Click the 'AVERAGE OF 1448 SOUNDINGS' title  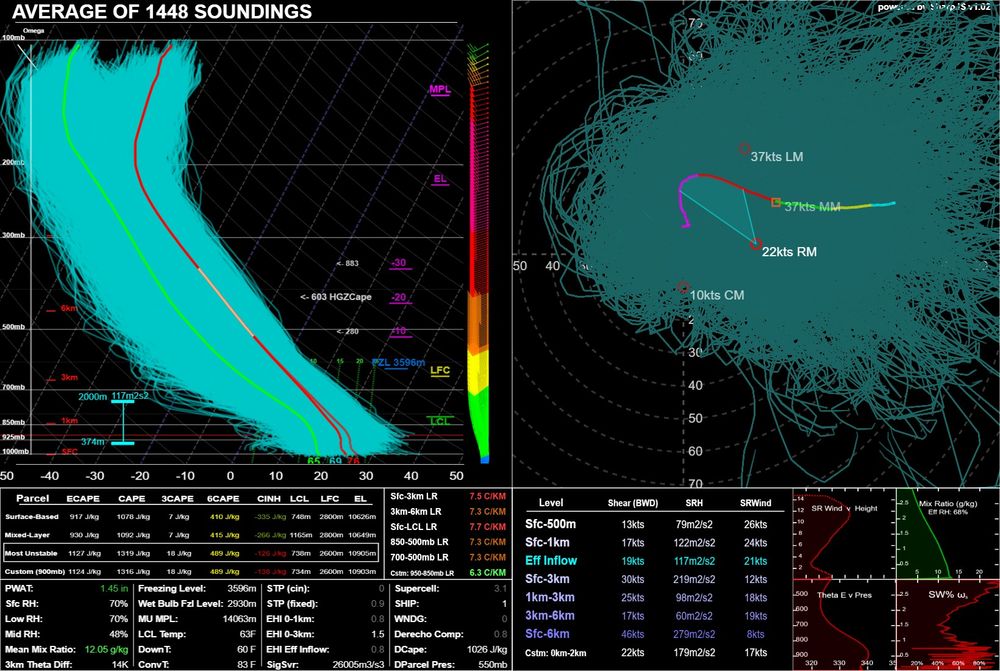(162, 11)
